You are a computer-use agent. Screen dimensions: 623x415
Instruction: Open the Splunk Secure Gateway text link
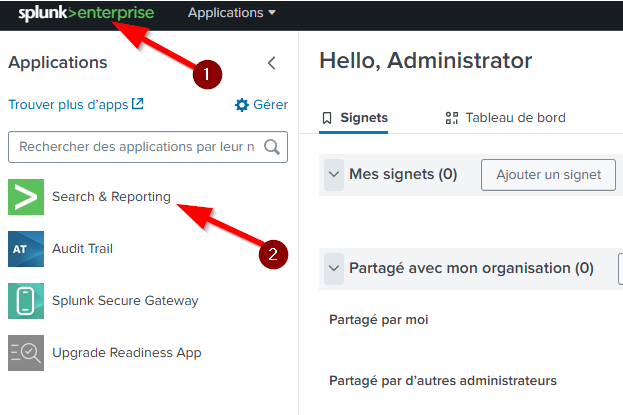click(125, 301)
